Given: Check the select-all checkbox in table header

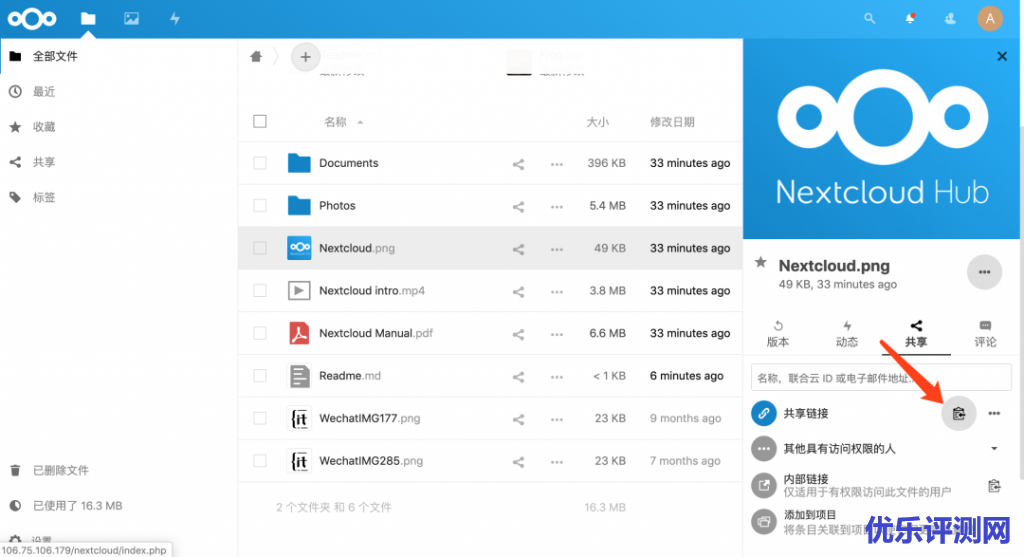Looking at the screenshot, I should [260, 122].
